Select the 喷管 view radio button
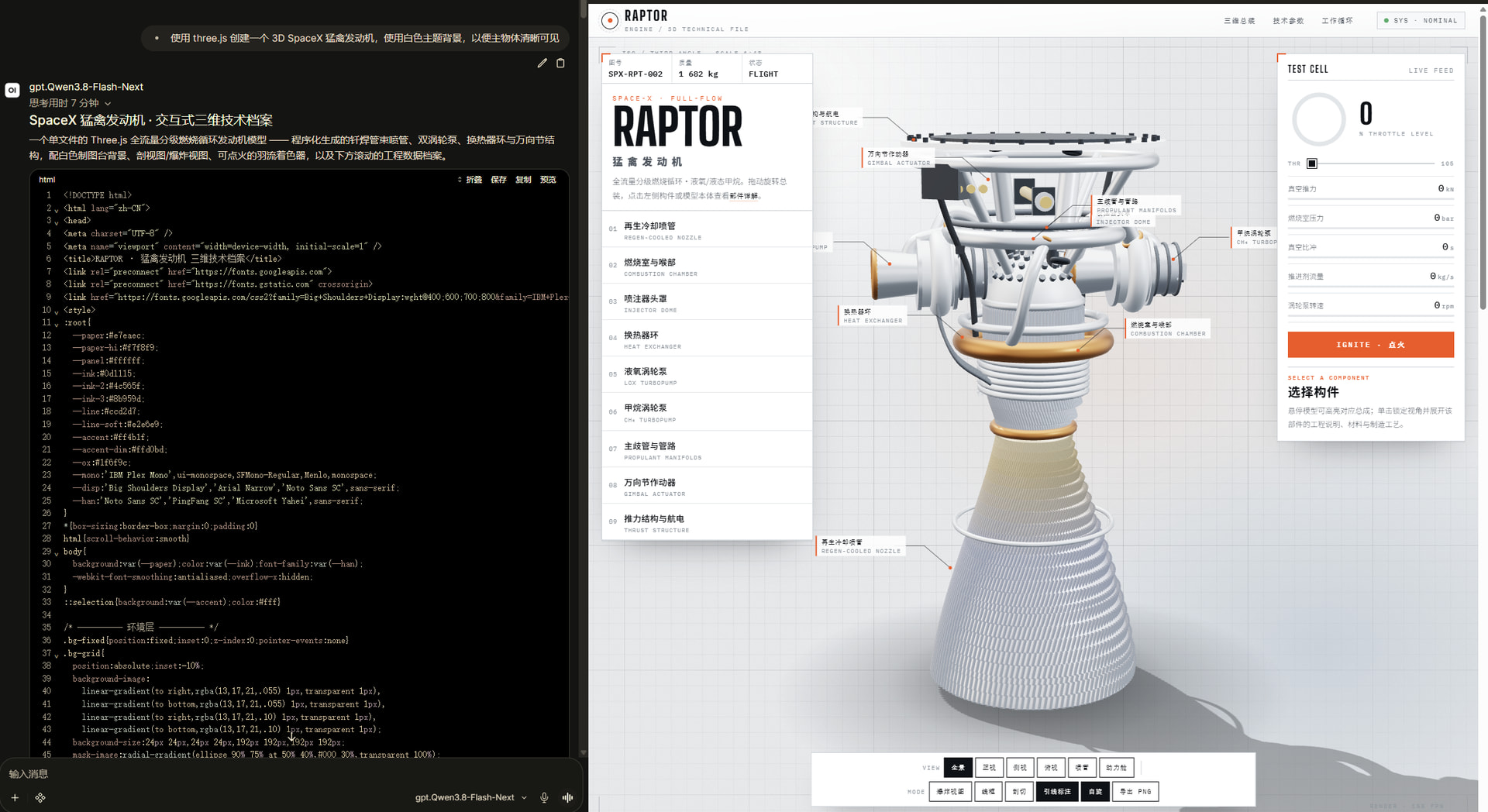The height and width of the screenshot is (812, 1488). [x=1082, y=768]
